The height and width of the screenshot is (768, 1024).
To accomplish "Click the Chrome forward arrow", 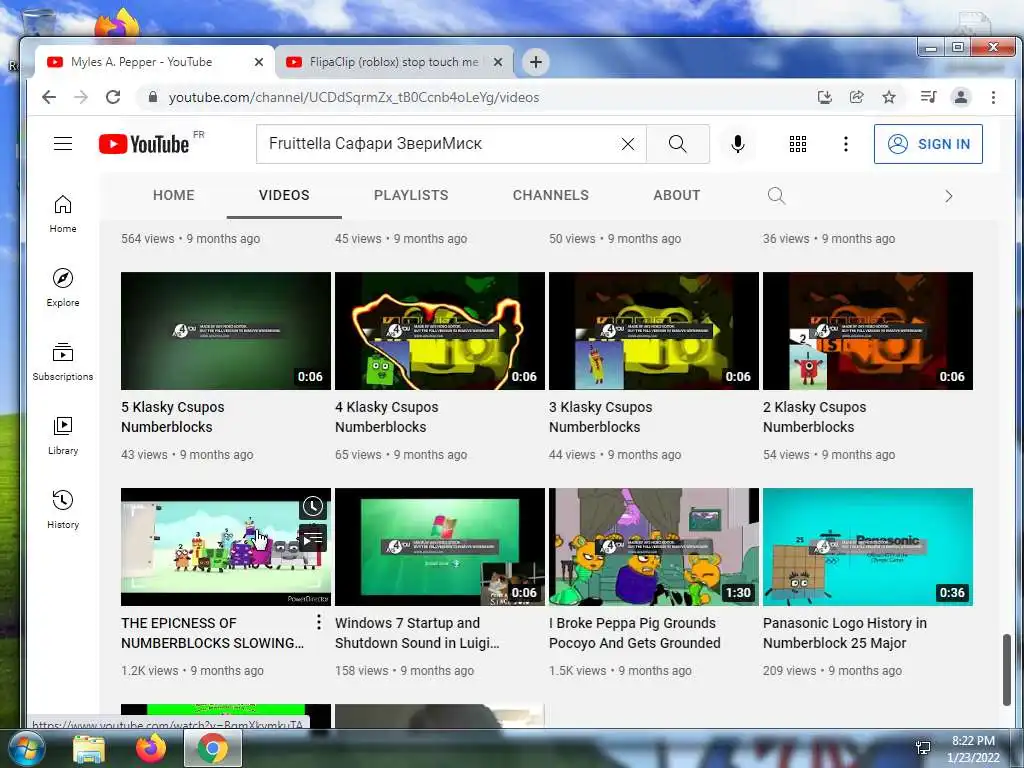I will click(81, 97).
